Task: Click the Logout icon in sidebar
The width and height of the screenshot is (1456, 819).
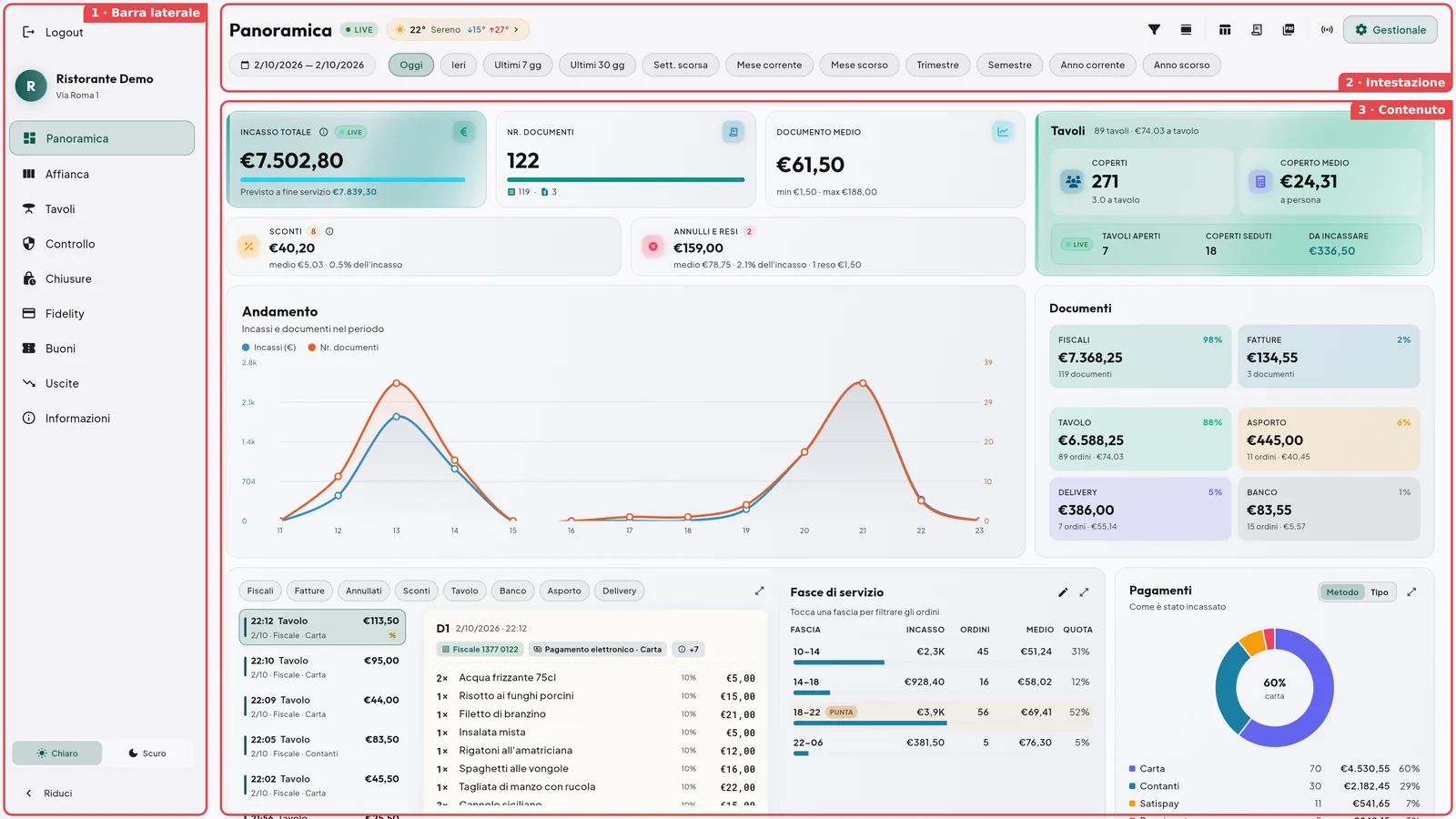Action: (28, 32)
